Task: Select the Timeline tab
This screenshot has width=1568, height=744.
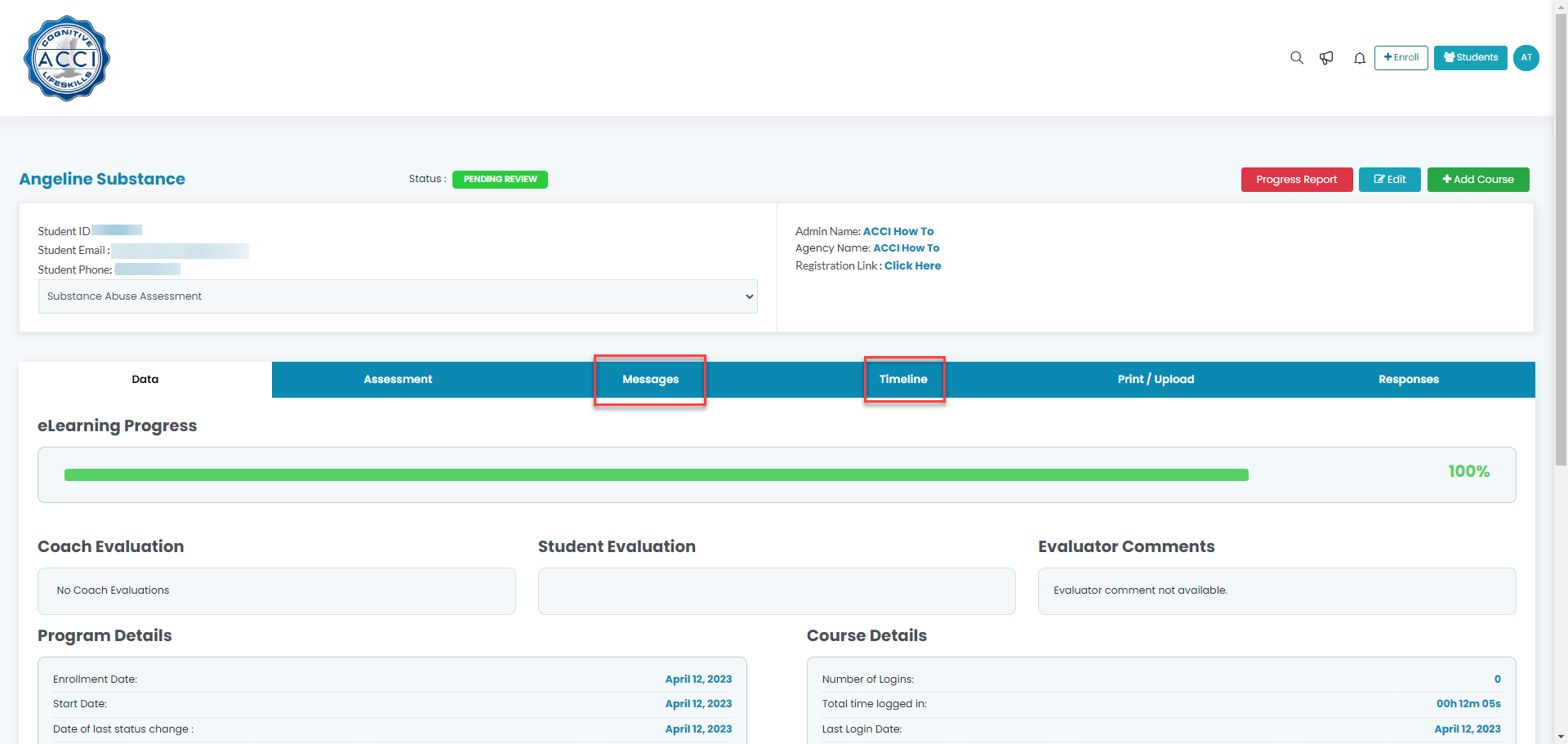Action: pos(903,380)
